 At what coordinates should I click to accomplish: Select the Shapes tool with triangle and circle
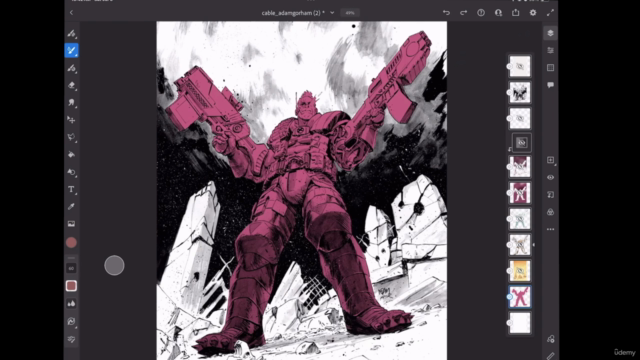click(71, 172)
